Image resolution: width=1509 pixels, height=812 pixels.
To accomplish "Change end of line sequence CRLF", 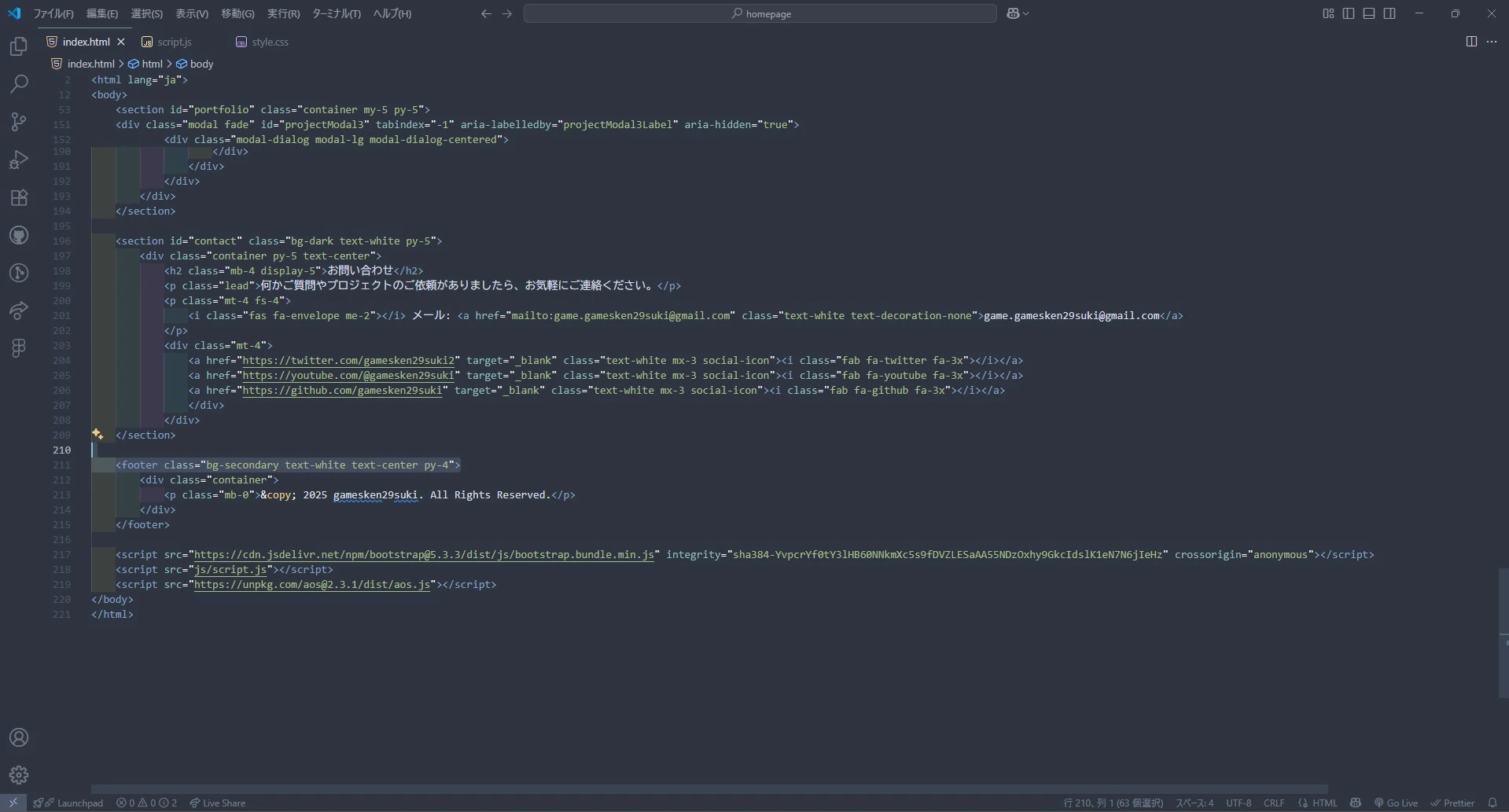I will [x=1274, y=803].
